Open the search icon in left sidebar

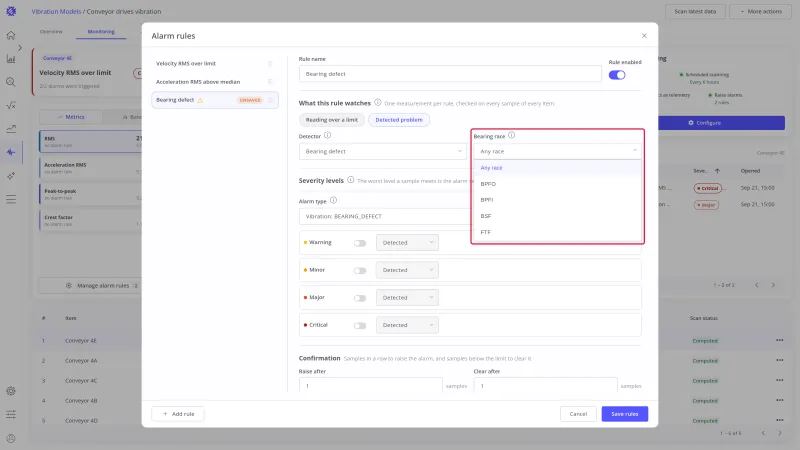click(11, 82)
